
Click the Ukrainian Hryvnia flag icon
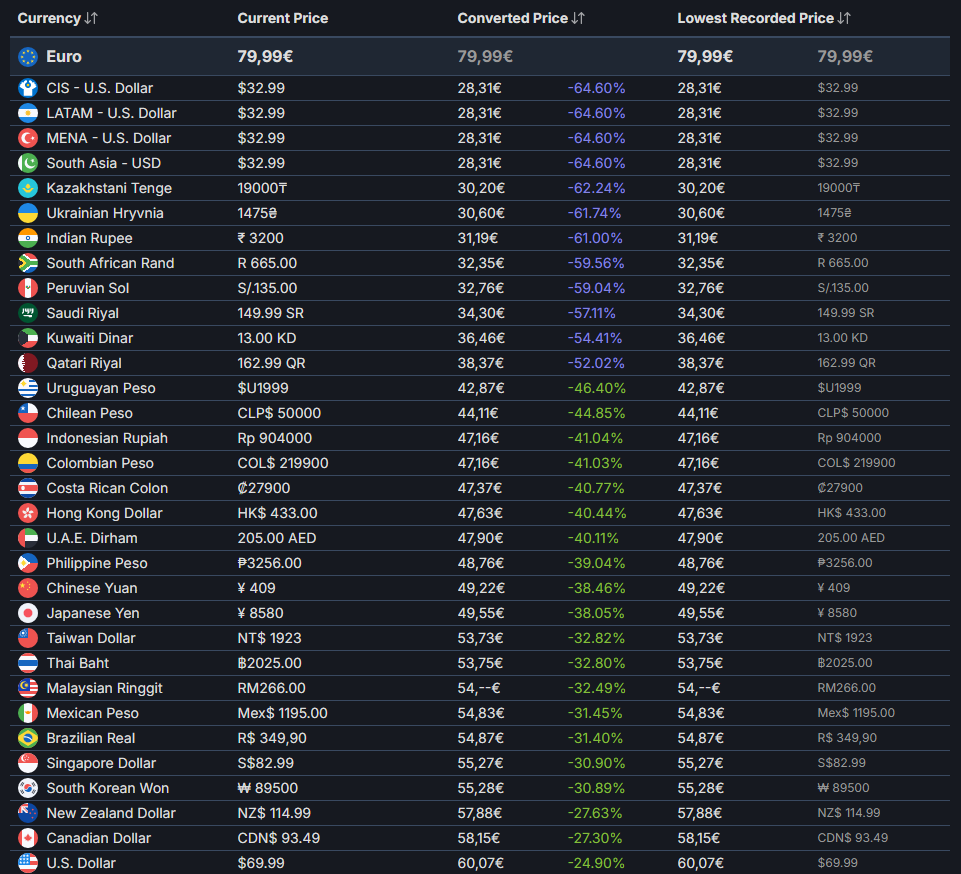click(x=28, y=213)
